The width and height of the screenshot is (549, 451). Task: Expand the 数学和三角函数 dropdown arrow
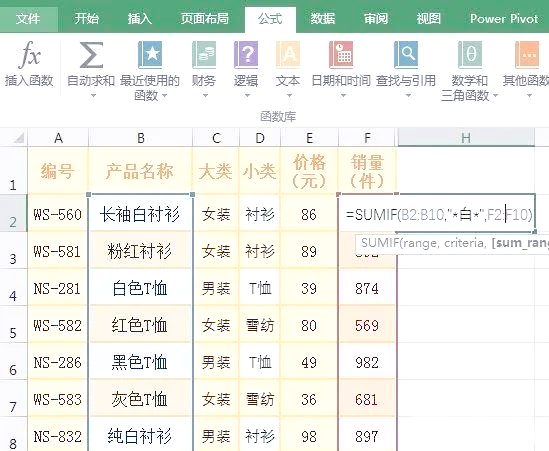pos(495,95)
